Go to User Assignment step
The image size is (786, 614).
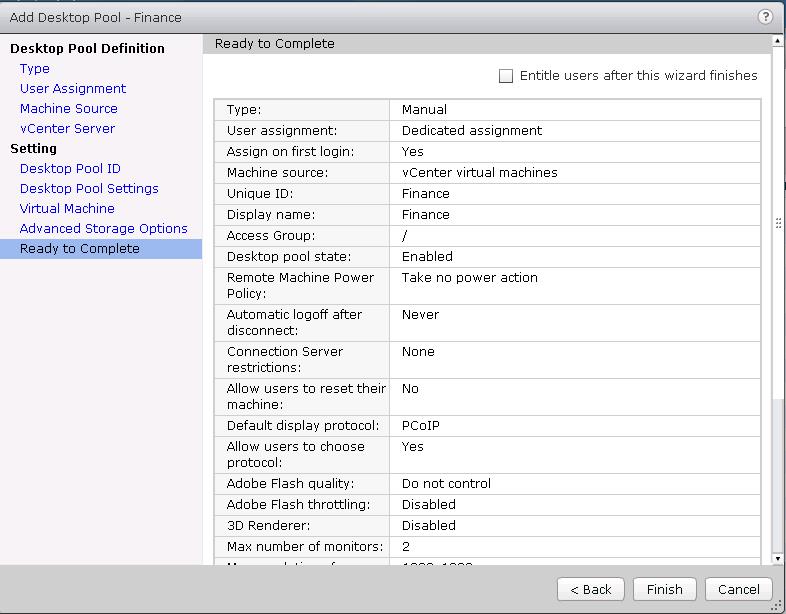click(x=73, y=89)
